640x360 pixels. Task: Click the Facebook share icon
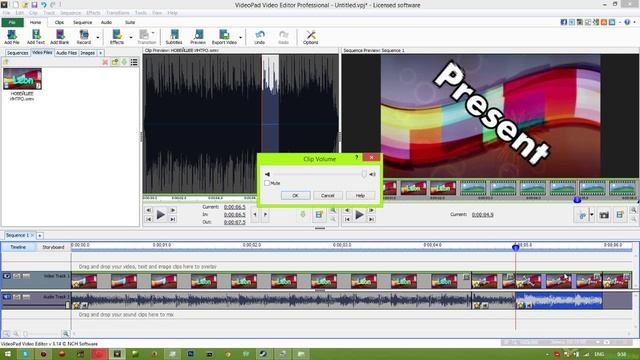click(564, 22)
